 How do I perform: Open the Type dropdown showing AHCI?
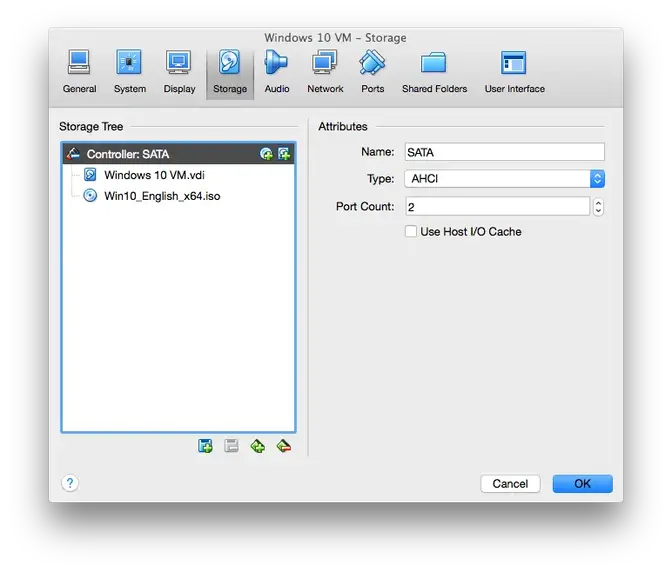[504, 179]
